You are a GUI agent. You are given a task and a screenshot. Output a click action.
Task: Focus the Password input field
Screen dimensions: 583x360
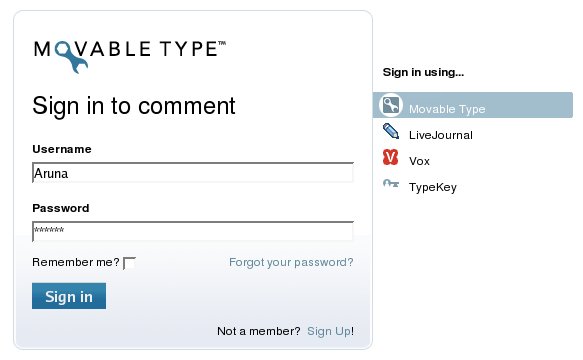coord(193,231)
